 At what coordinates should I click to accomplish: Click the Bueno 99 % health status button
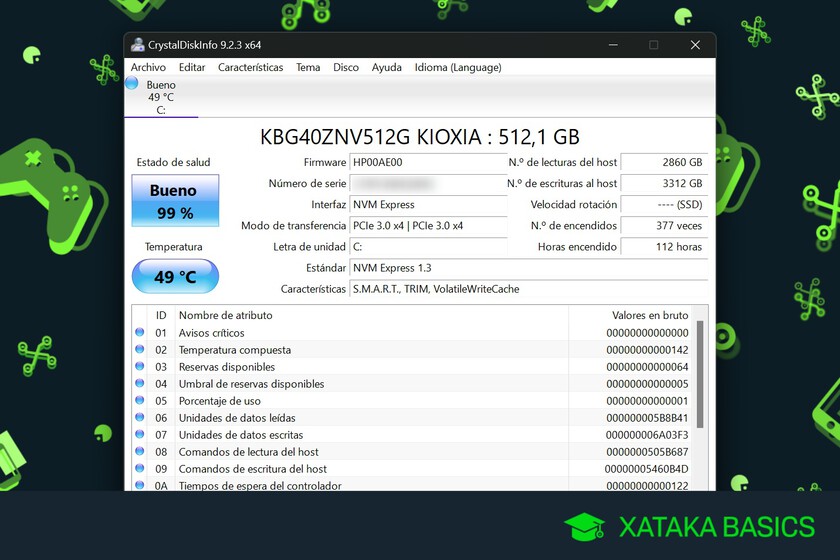pos(175,201)
